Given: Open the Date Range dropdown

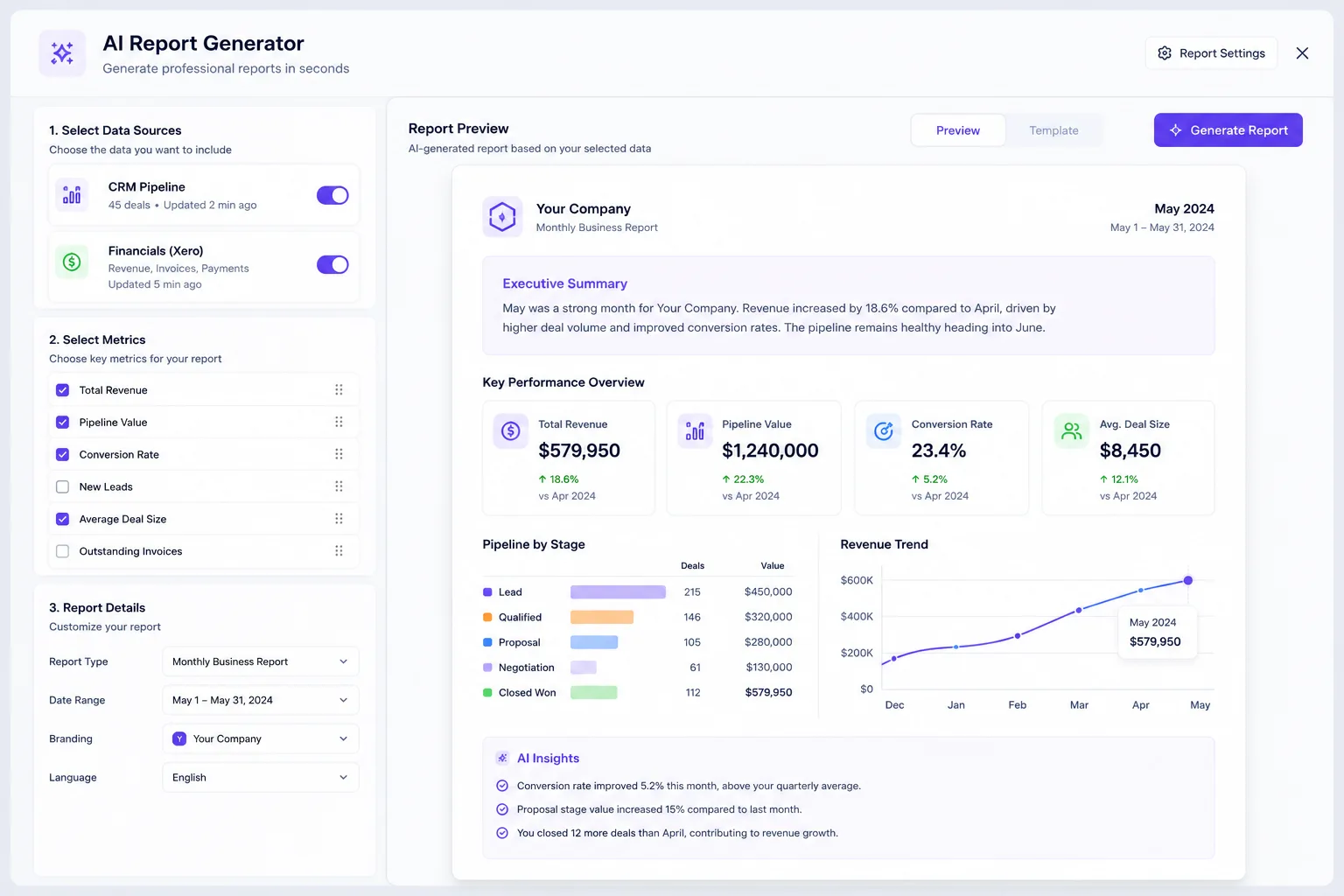Looking at the screenshot, I should pyautogui.click(x=261, y=700).
